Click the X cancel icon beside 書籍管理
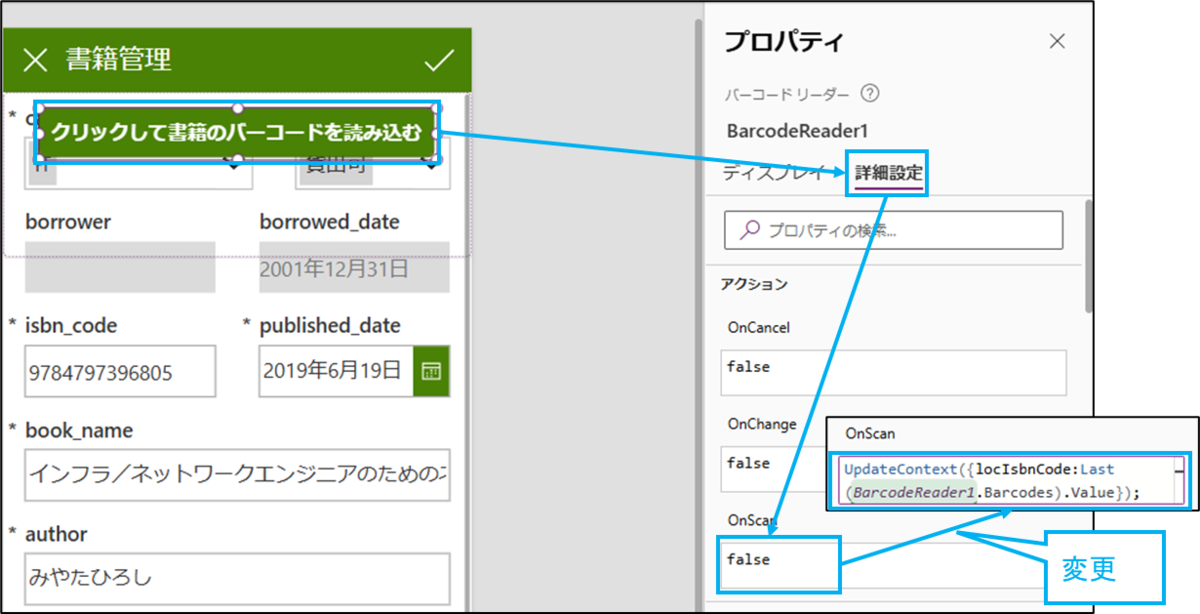 (x=35, y=61)
